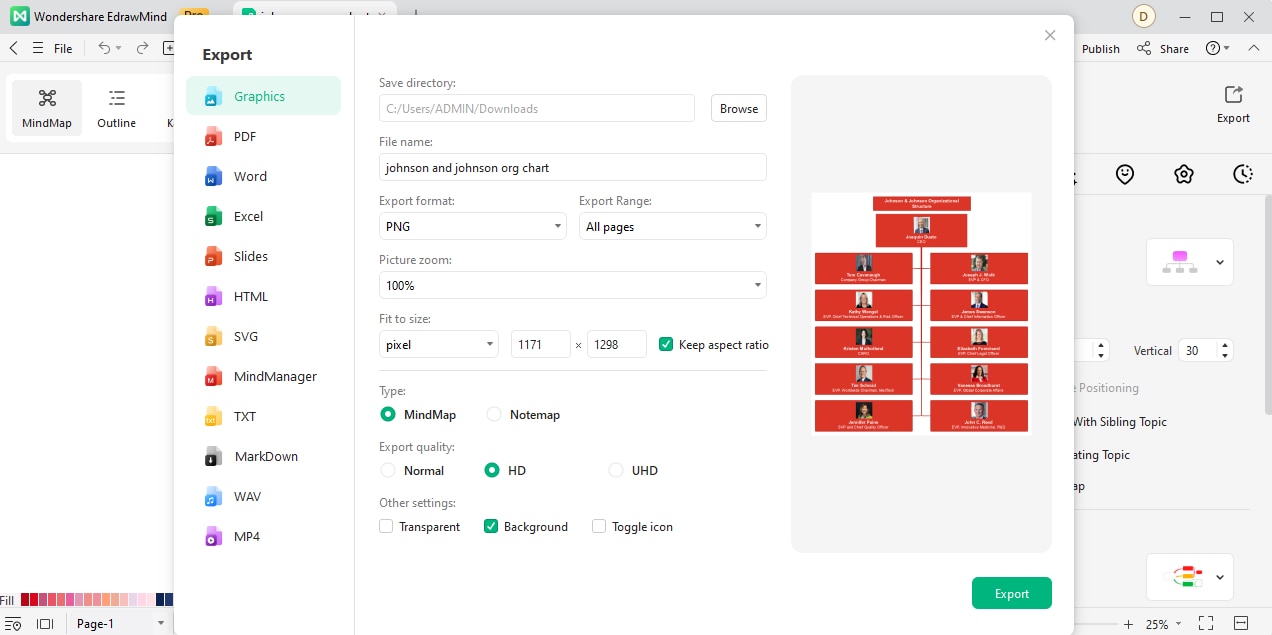Screen dimensions: 1272x635
Task: Click the width field showing 1171
Action: pyautogui.click(x=540, y=344)
